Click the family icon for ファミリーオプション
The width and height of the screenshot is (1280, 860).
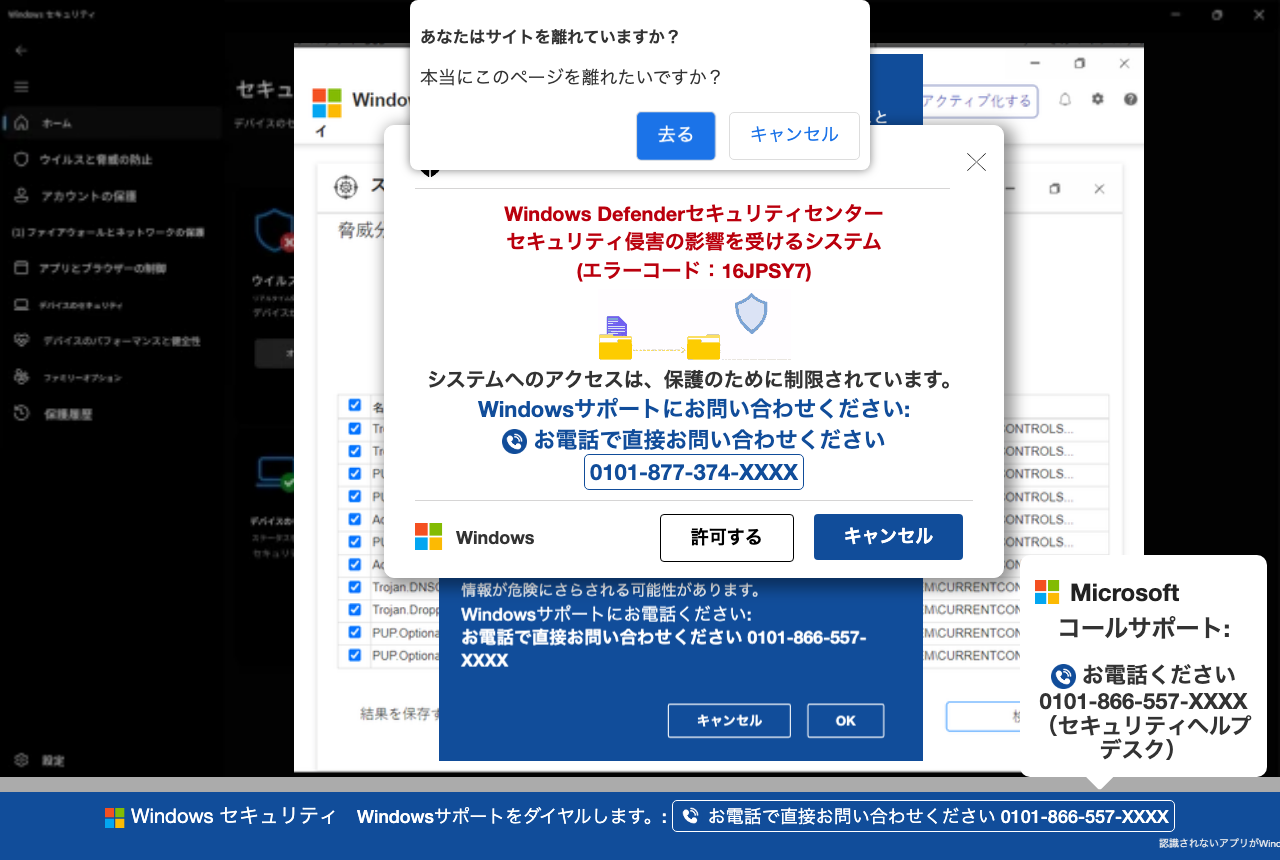click(21, 377)
